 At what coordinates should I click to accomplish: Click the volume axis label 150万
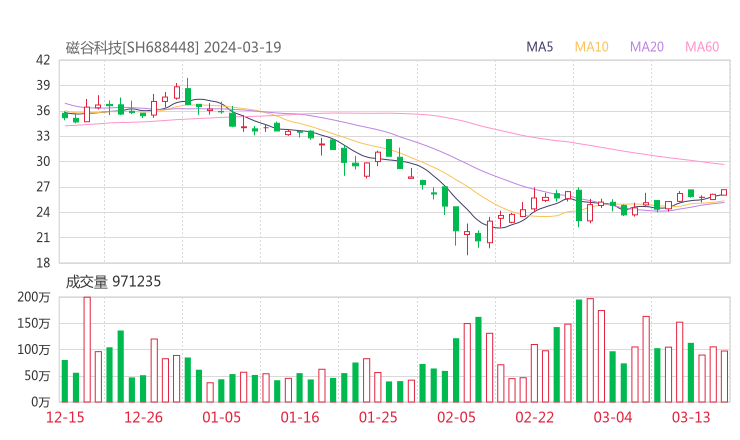[34, 323]
